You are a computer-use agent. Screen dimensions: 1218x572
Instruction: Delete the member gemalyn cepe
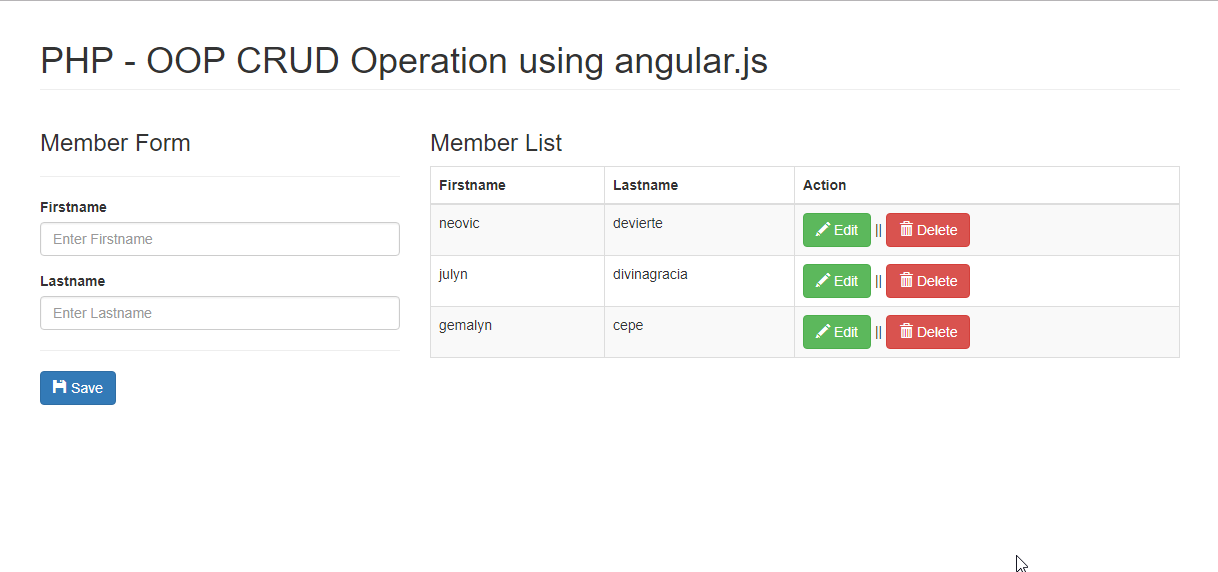(928, 332)
